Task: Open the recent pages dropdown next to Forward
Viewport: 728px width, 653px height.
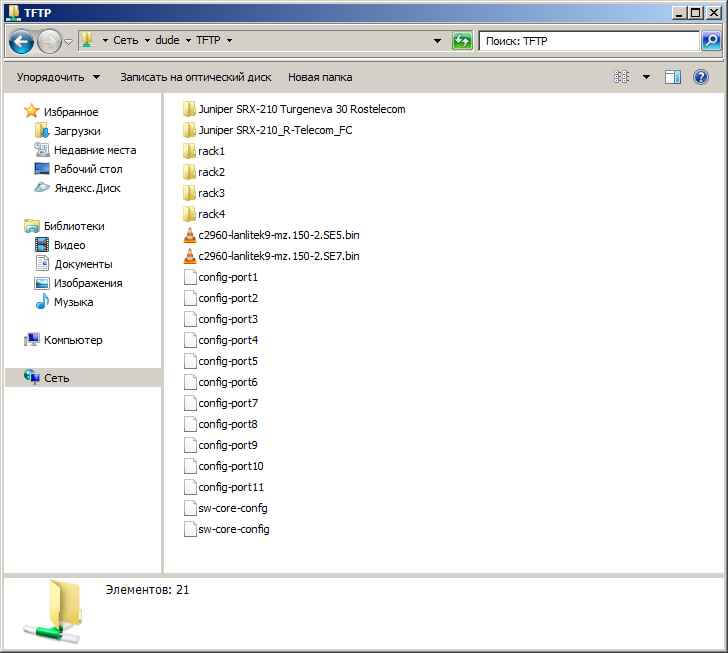Action: tap(68, 42)
